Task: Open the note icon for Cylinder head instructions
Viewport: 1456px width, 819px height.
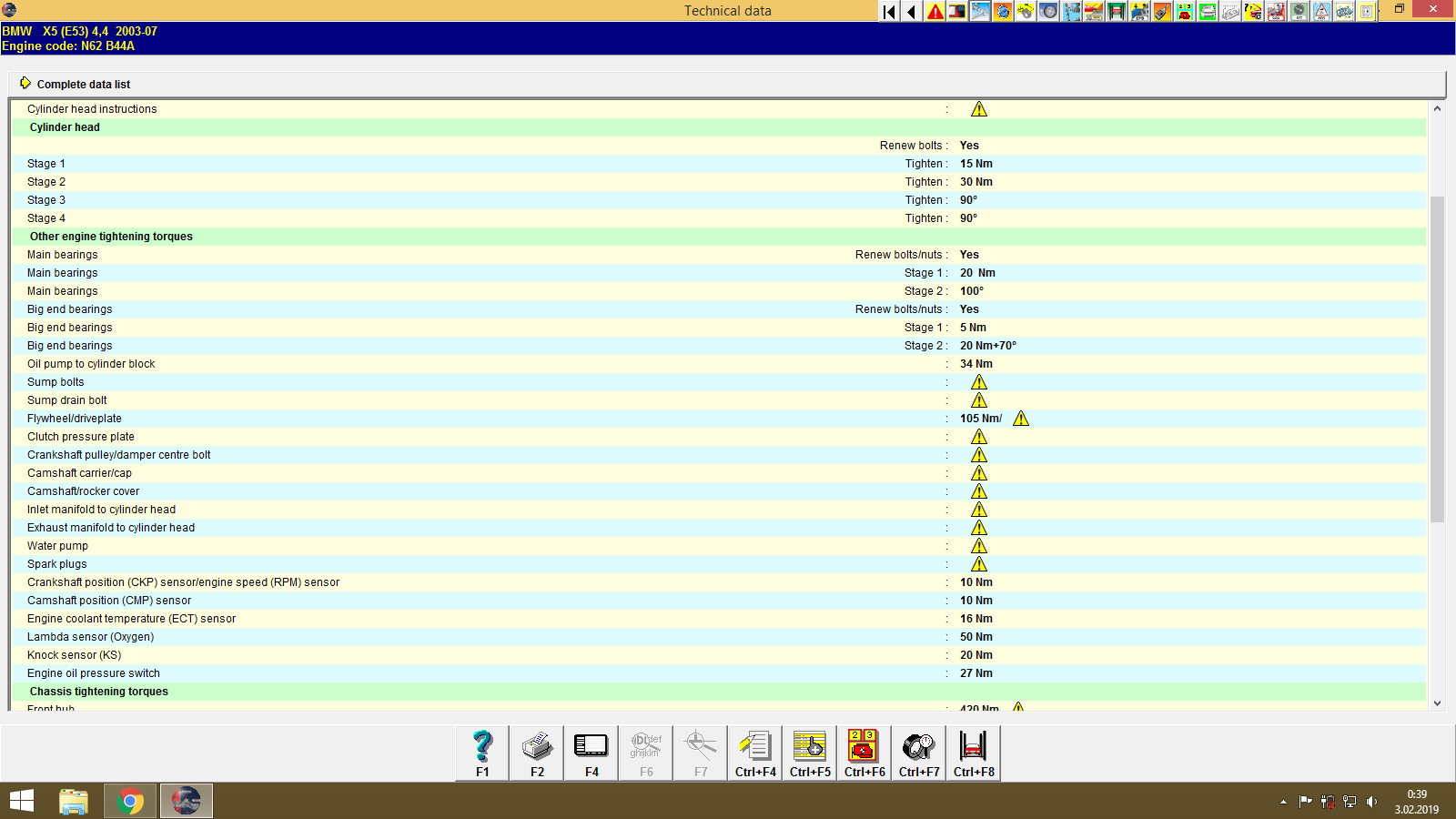Action: (x=979, y=108)
